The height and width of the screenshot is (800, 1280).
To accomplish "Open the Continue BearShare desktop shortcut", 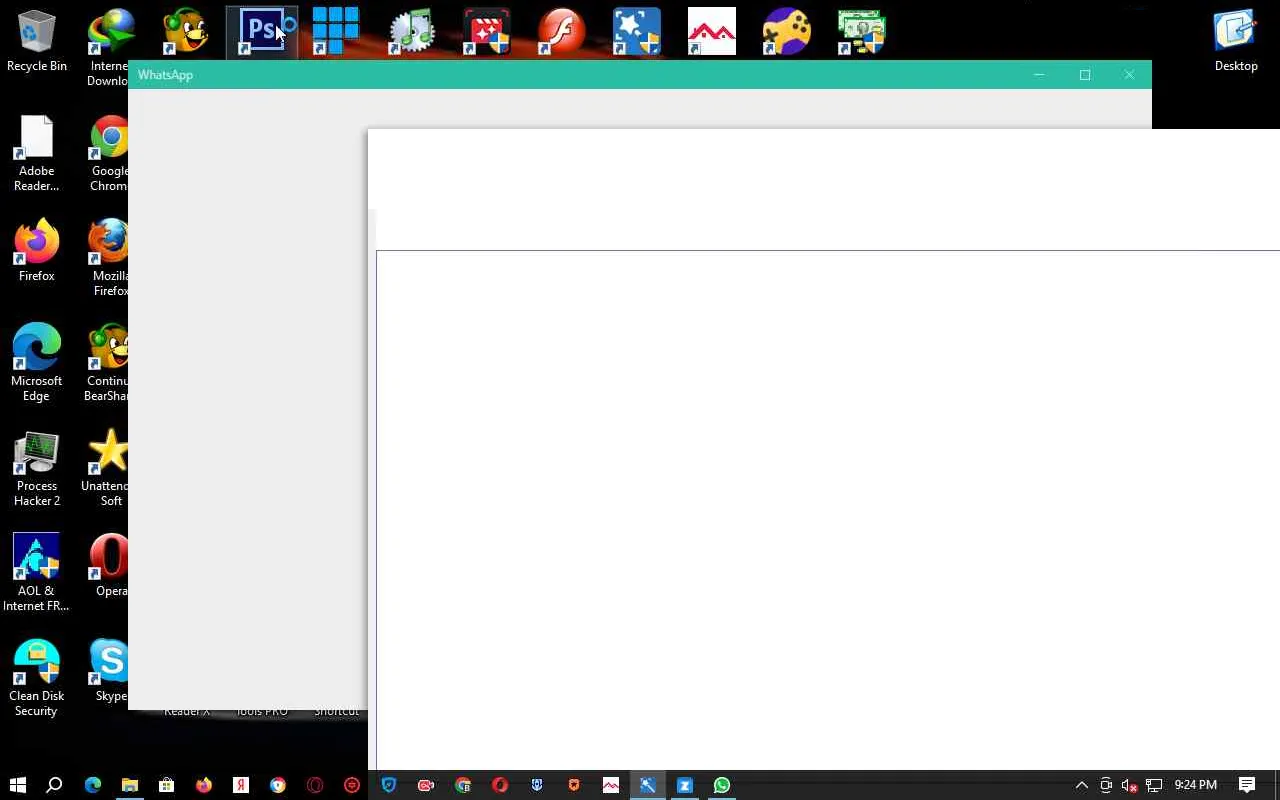I will (x=108, y=363).
